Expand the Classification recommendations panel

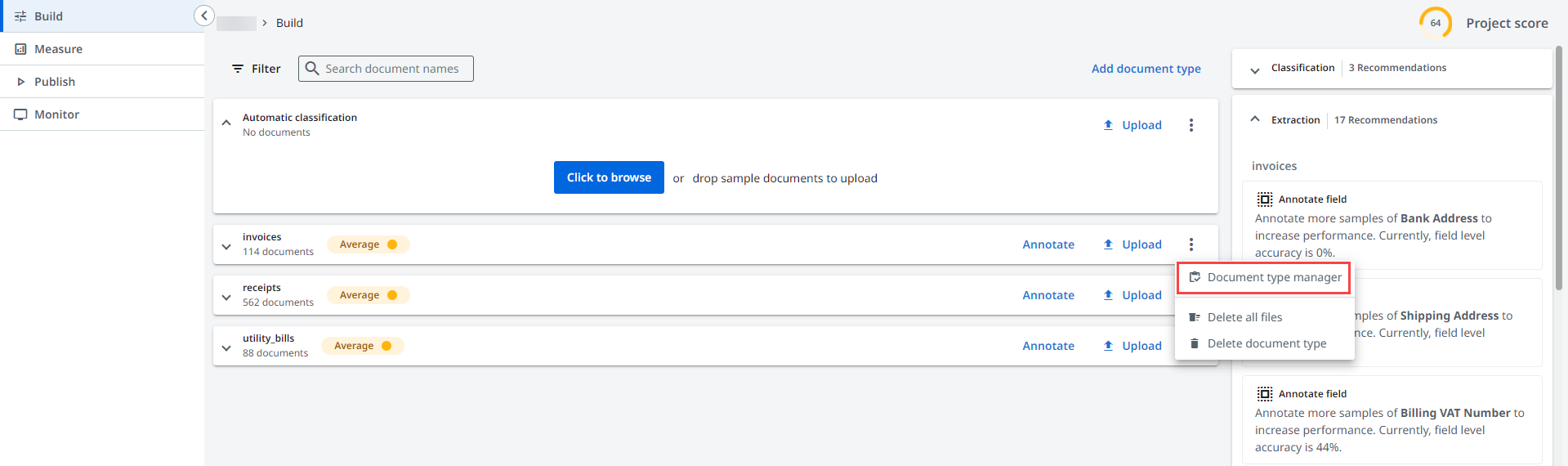[x=1255, y=69]
